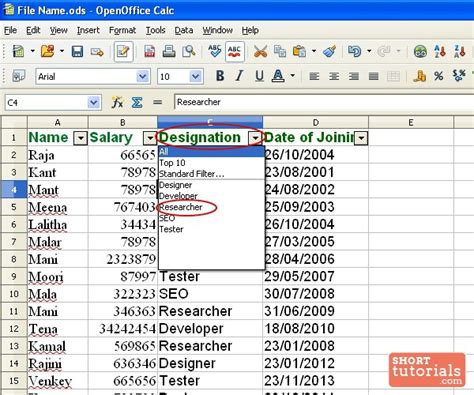Open Date of Joining filter dropdown
This screenshot has height=395, width=474.
point(361,138)
